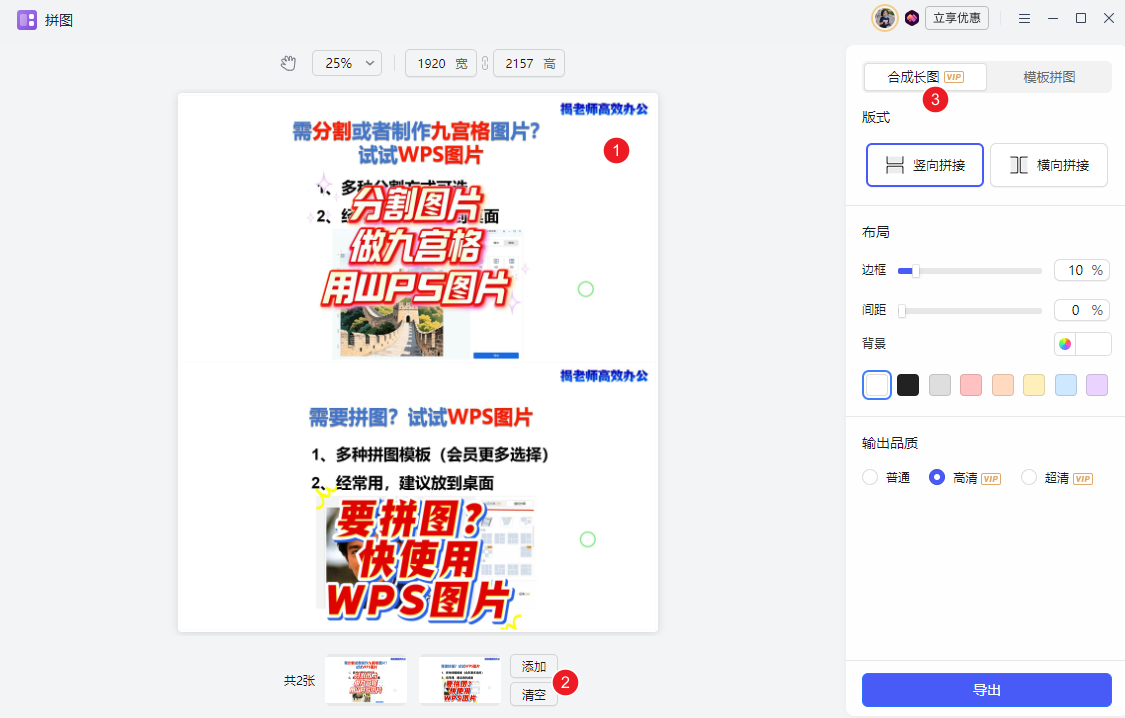Click the vertical stitch layout icon
This screenshot has width=1125, height=718.
[x=895, y=165]
